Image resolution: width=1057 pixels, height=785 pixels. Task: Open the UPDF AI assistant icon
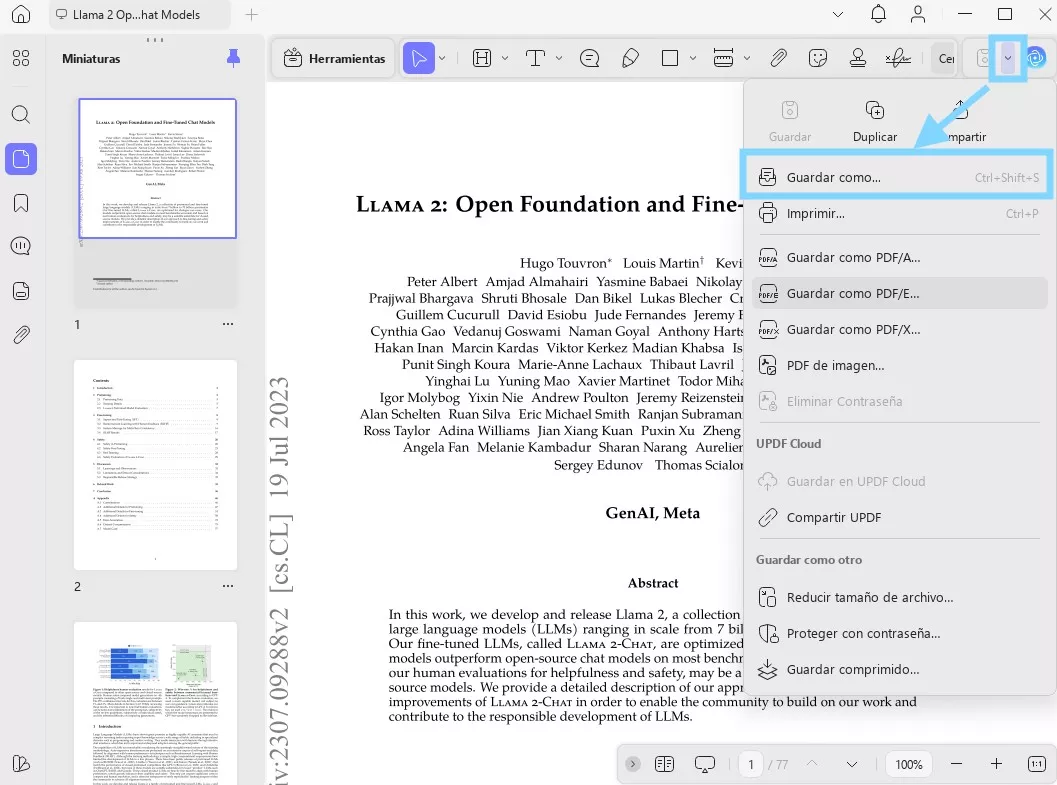click(x=1035, y=59)
